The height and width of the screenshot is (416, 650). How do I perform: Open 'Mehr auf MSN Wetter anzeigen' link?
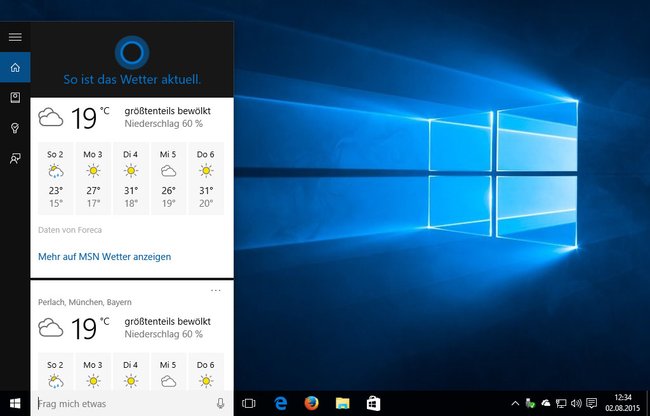(104, 256)
